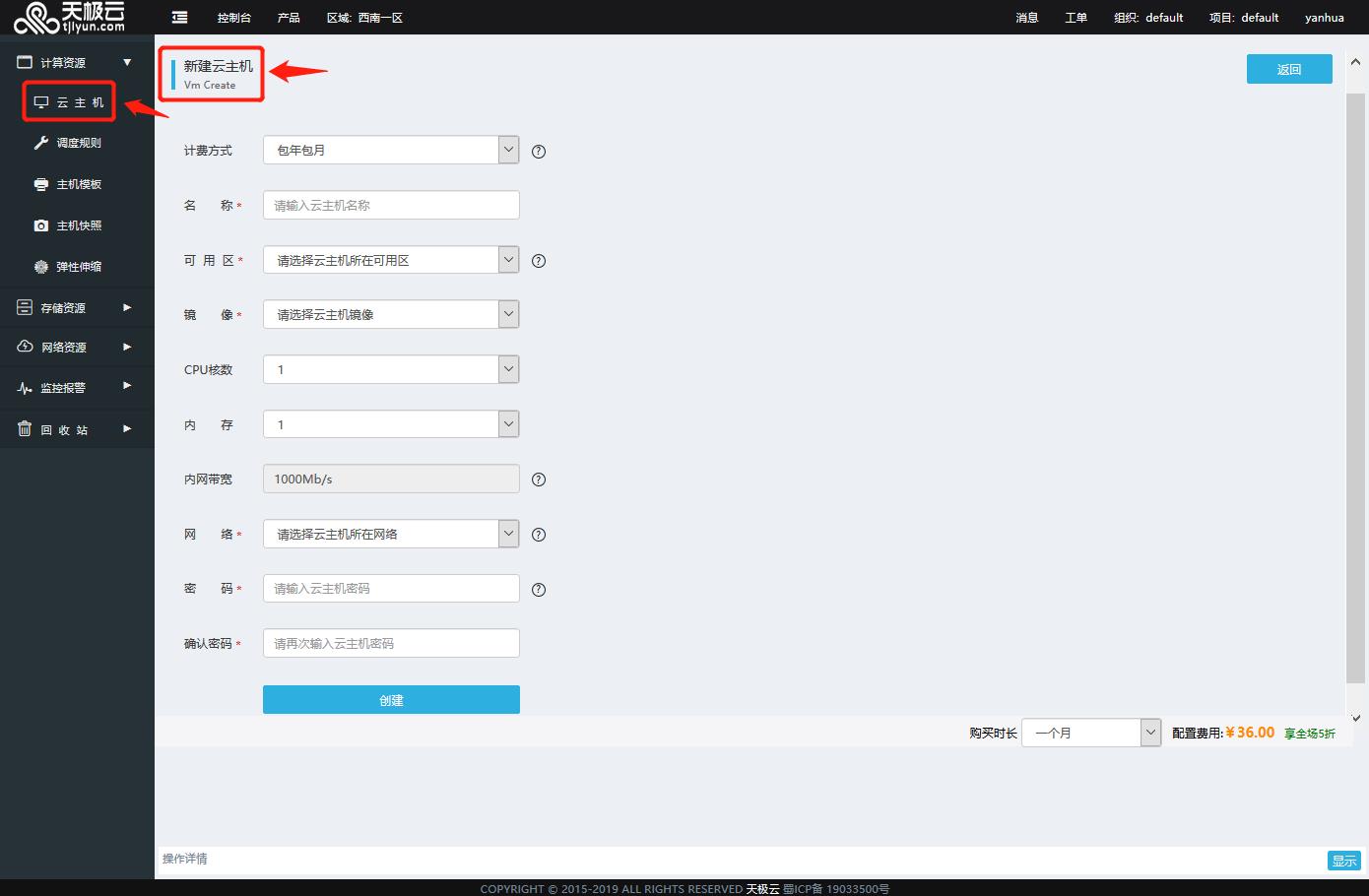The image size is (1369, 896).
Task: Expand the 存储资源 sidebar section
Action: point(75,308)
